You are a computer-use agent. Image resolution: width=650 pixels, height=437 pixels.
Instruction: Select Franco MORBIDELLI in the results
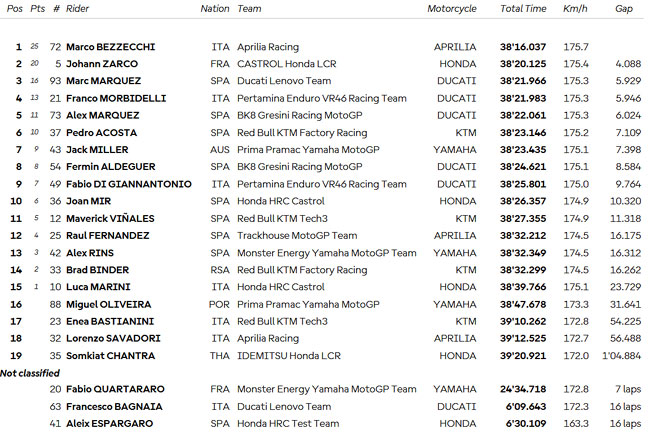tap(116, 98)
